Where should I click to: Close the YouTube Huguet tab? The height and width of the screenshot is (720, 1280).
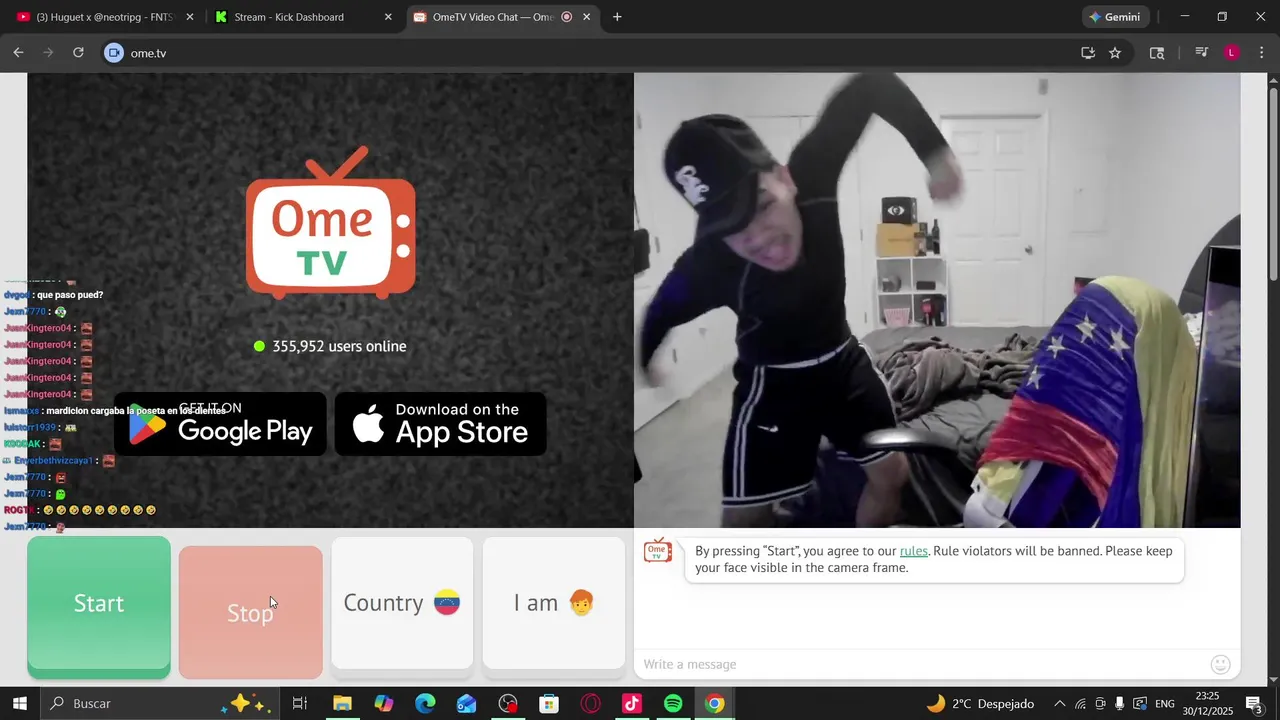coord(190,17)
